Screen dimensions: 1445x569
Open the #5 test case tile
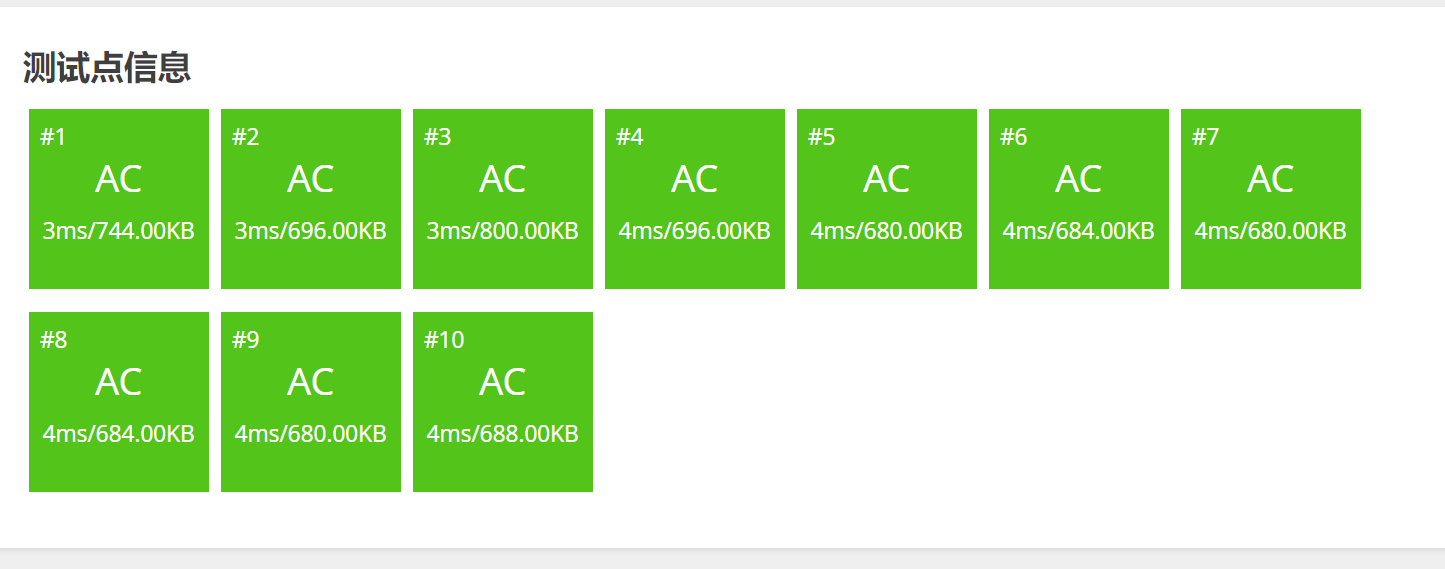887,199
